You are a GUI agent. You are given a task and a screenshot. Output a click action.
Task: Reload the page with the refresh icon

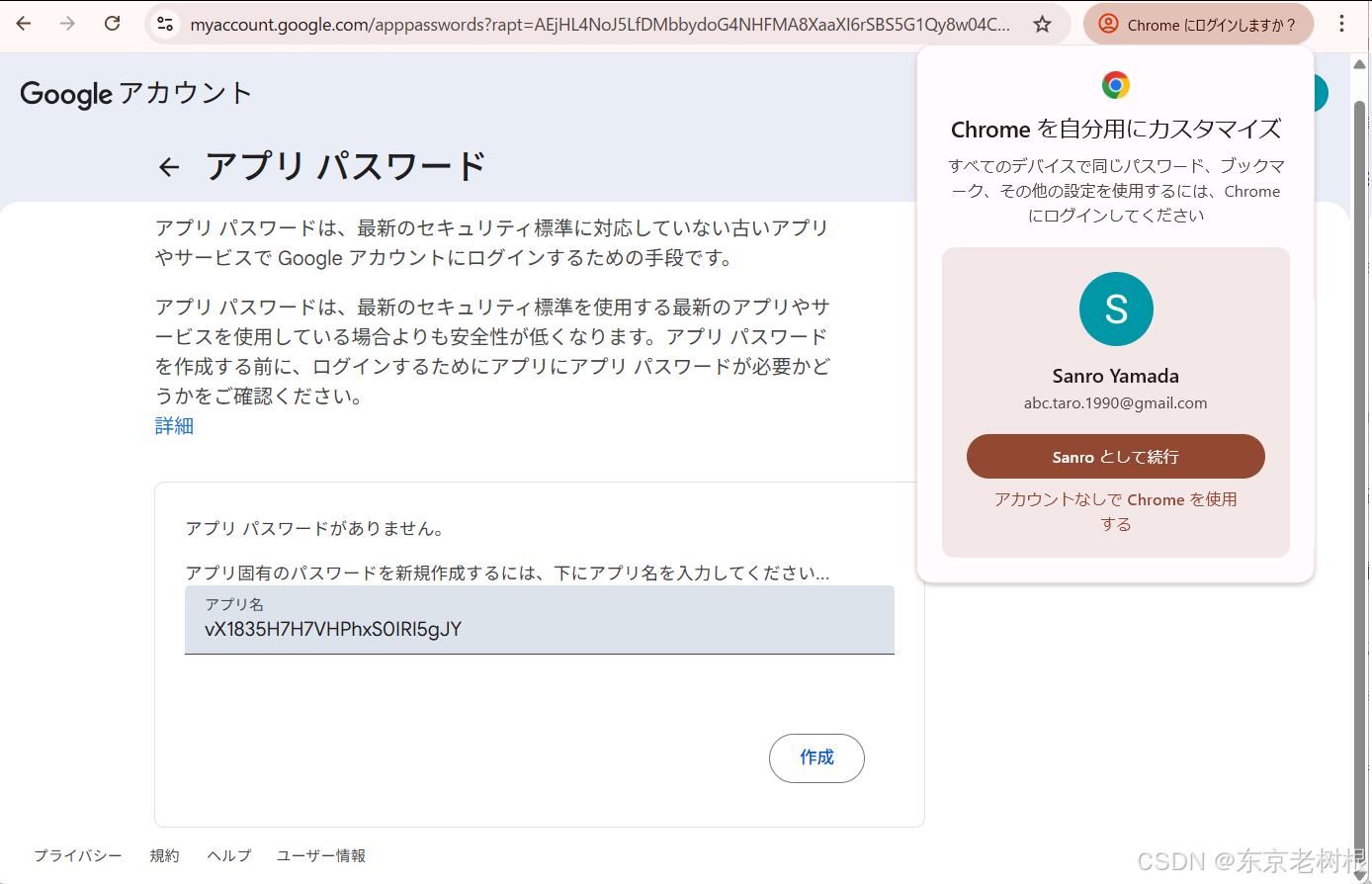point(112,24)
